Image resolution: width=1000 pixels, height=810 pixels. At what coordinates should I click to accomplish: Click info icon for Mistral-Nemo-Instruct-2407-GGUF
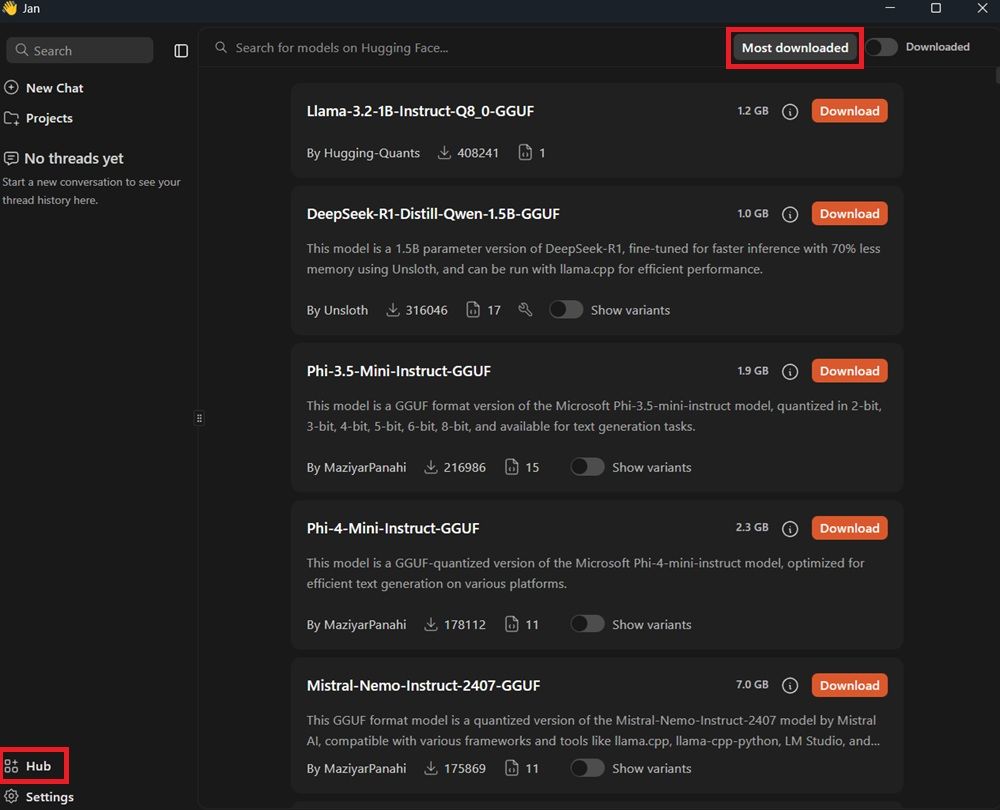(790, 686)
